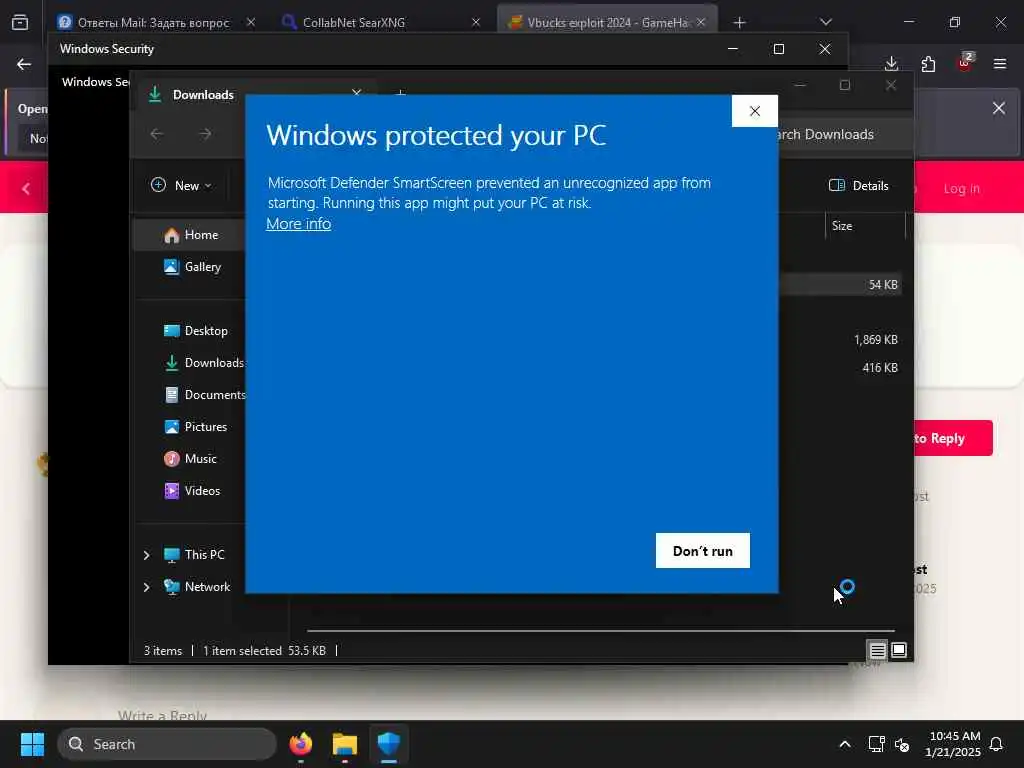The image size is (1024, 768).
Task: Close the CollabNet SearXNG tab
Action: coord(475,23)
